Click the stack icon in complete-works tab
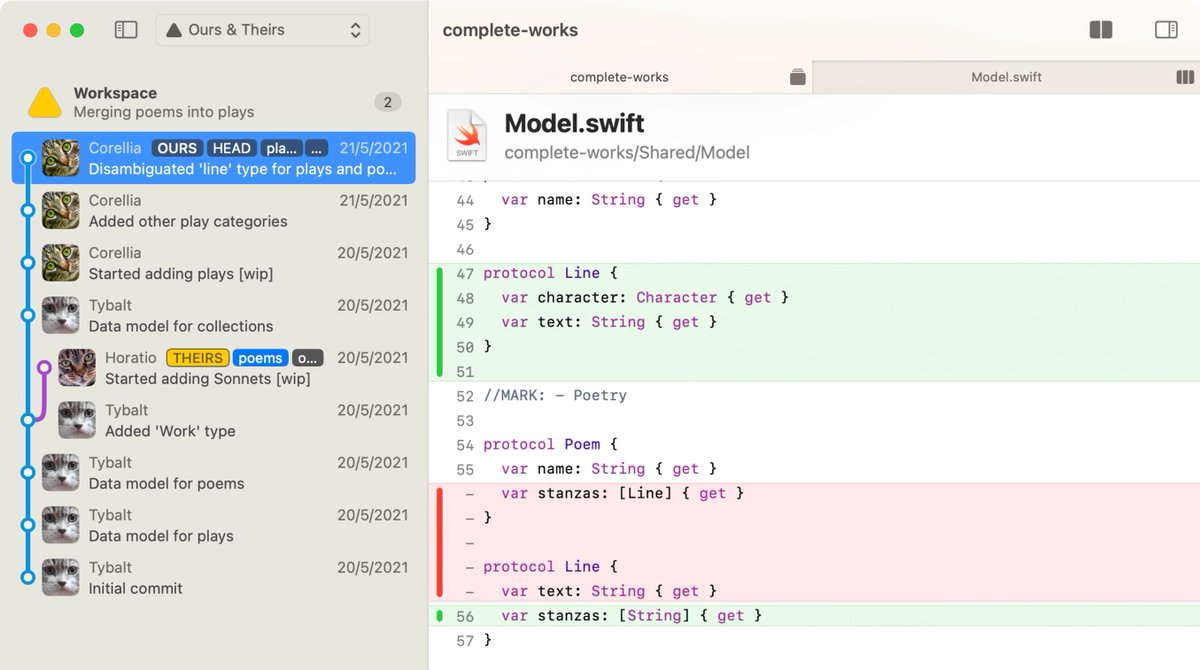This screenshot has width=1200, height=670. coord(797,77)
